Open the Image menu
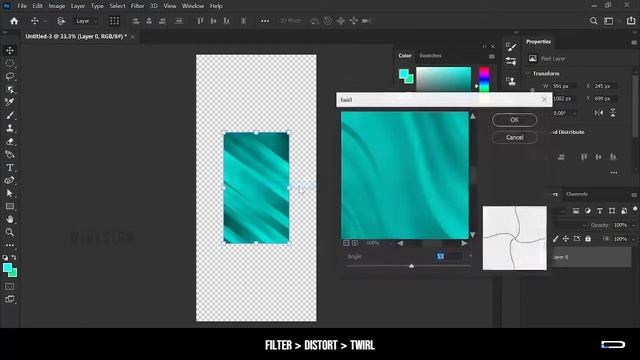 (x=57, y=6)
